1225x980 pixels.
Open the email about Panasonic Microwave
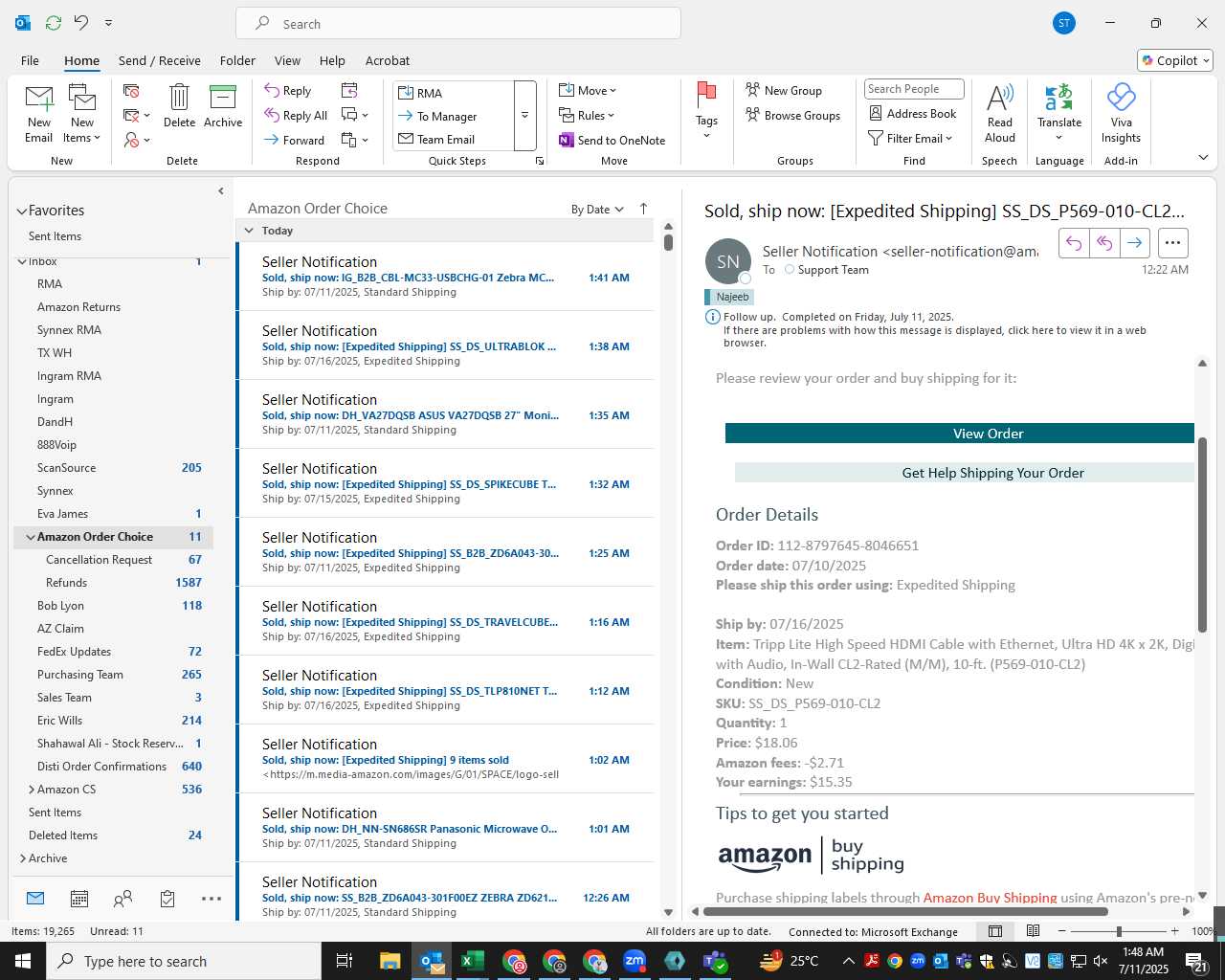tap(445, 828)
